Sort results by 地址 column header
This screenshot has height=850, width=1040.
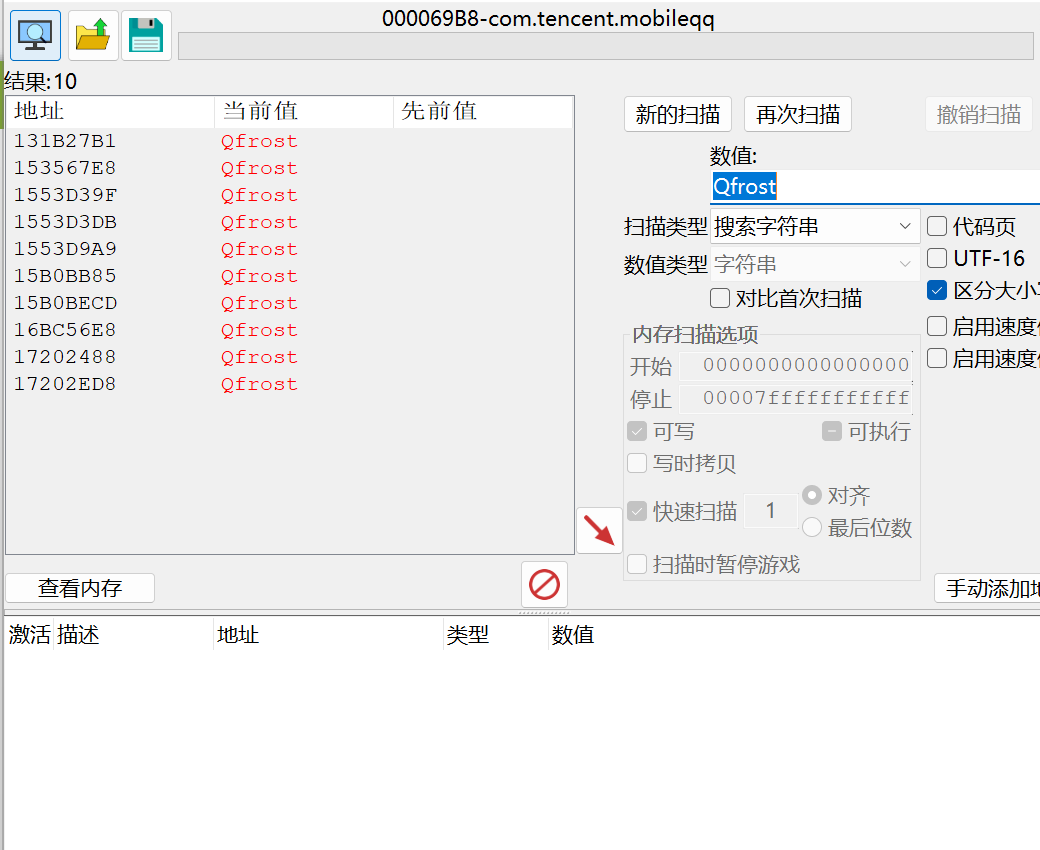[x=110, y=111]
